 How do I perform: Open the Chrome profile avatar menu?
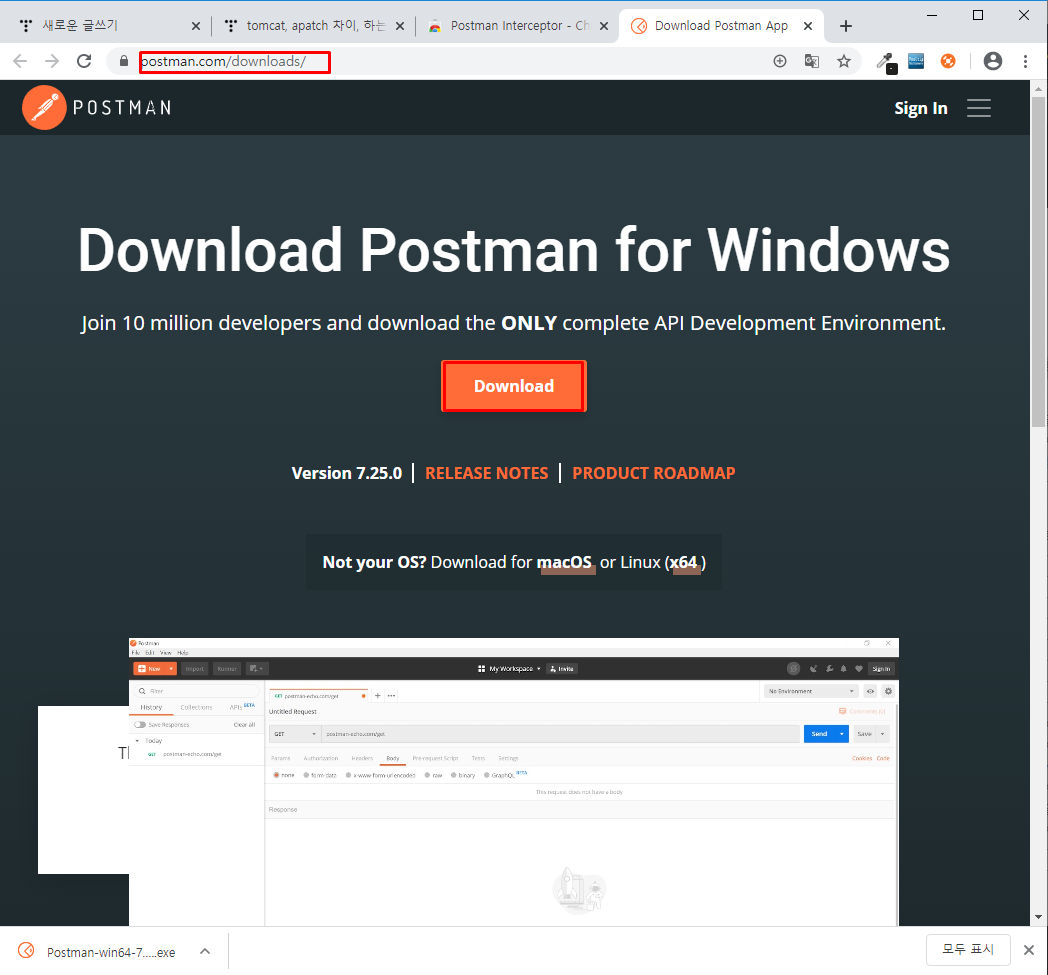tap(993, 61)
